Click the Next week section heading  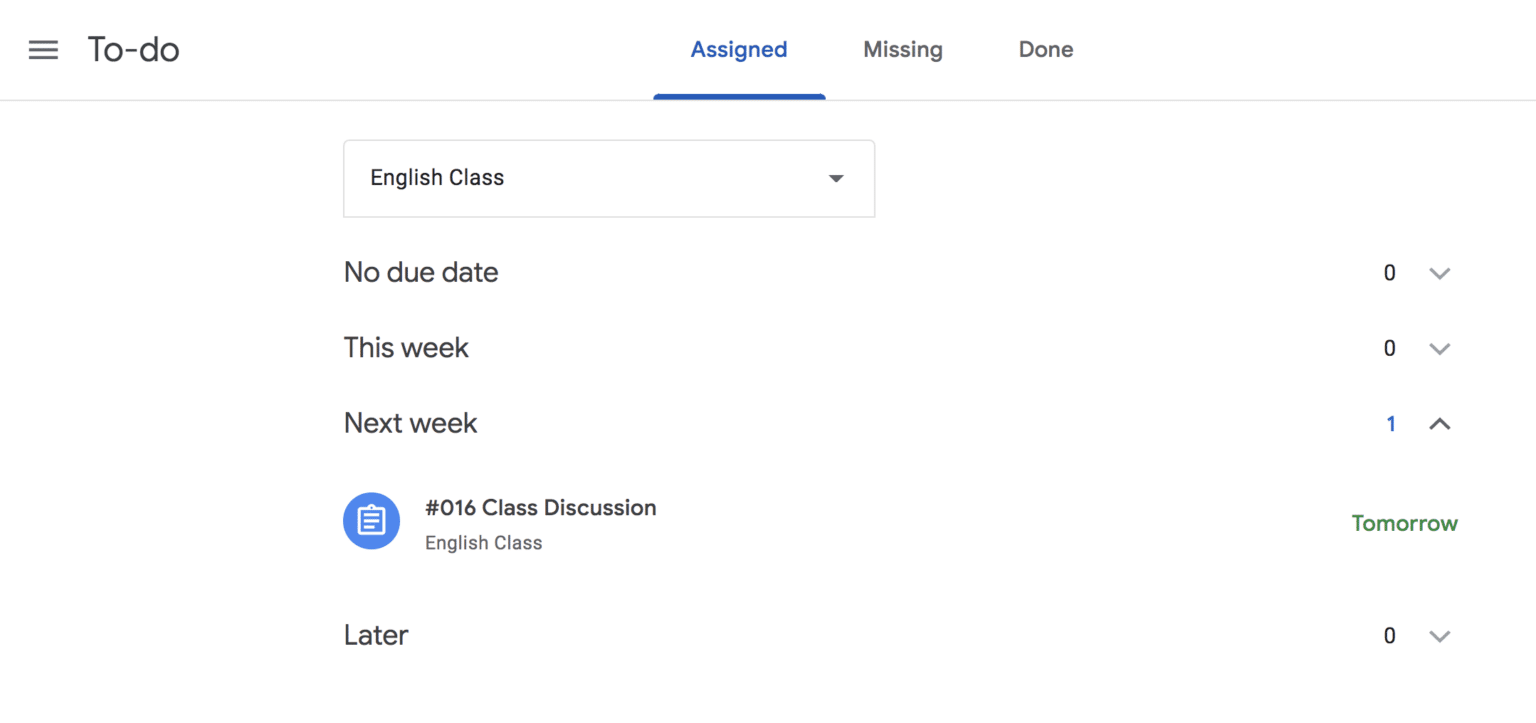(x=410, y=422)
